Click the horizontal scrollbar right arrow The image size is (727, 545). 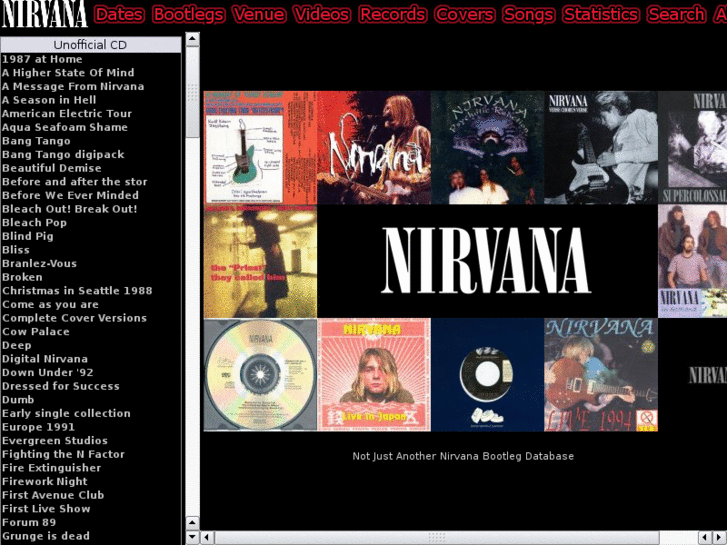[x=720, y=537]
